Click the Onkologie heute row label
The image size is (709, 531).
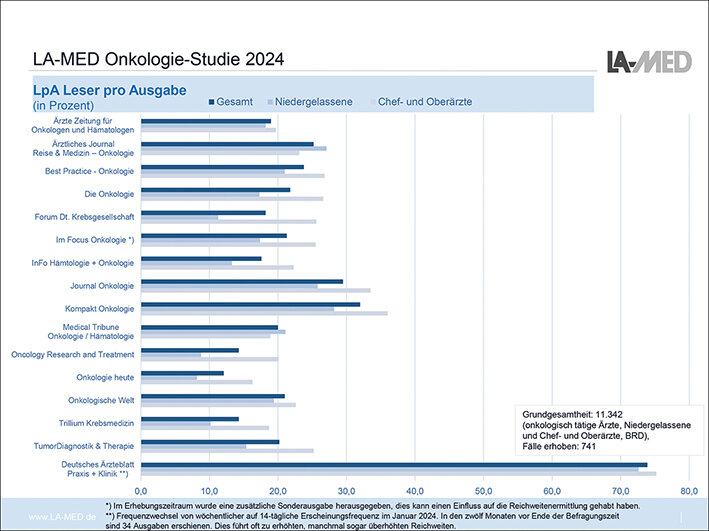105,377
